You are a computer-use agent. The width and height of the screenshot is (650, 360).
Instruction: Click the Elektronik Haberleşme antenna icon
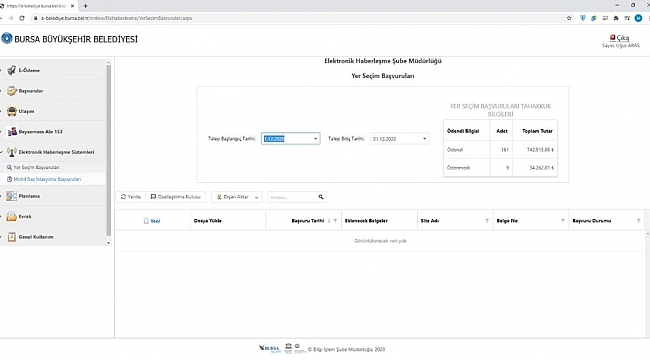(x=12, y=152)
